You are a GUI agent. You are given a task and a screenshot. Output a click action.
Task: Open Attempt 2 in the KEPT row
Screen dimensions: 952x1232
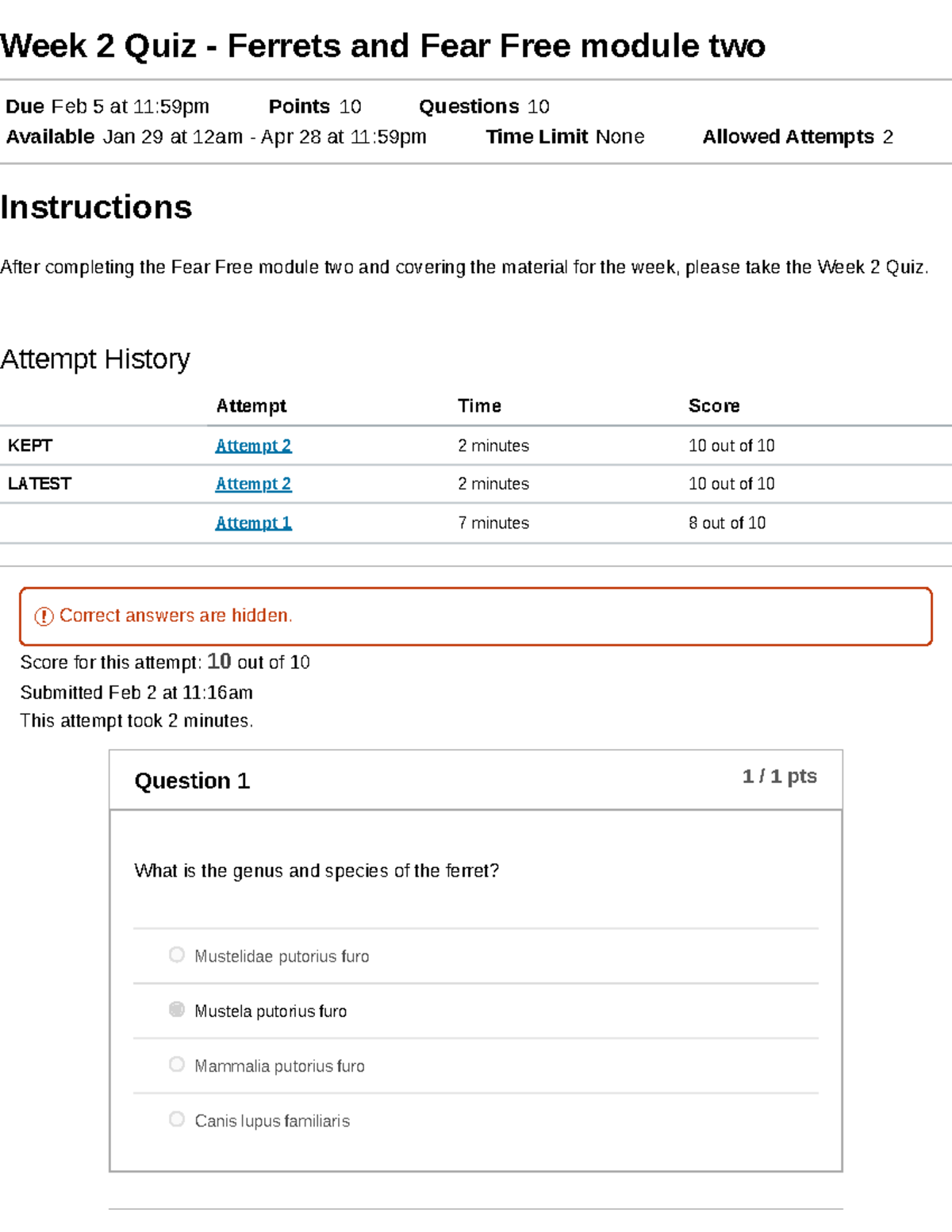click(253, 446)
